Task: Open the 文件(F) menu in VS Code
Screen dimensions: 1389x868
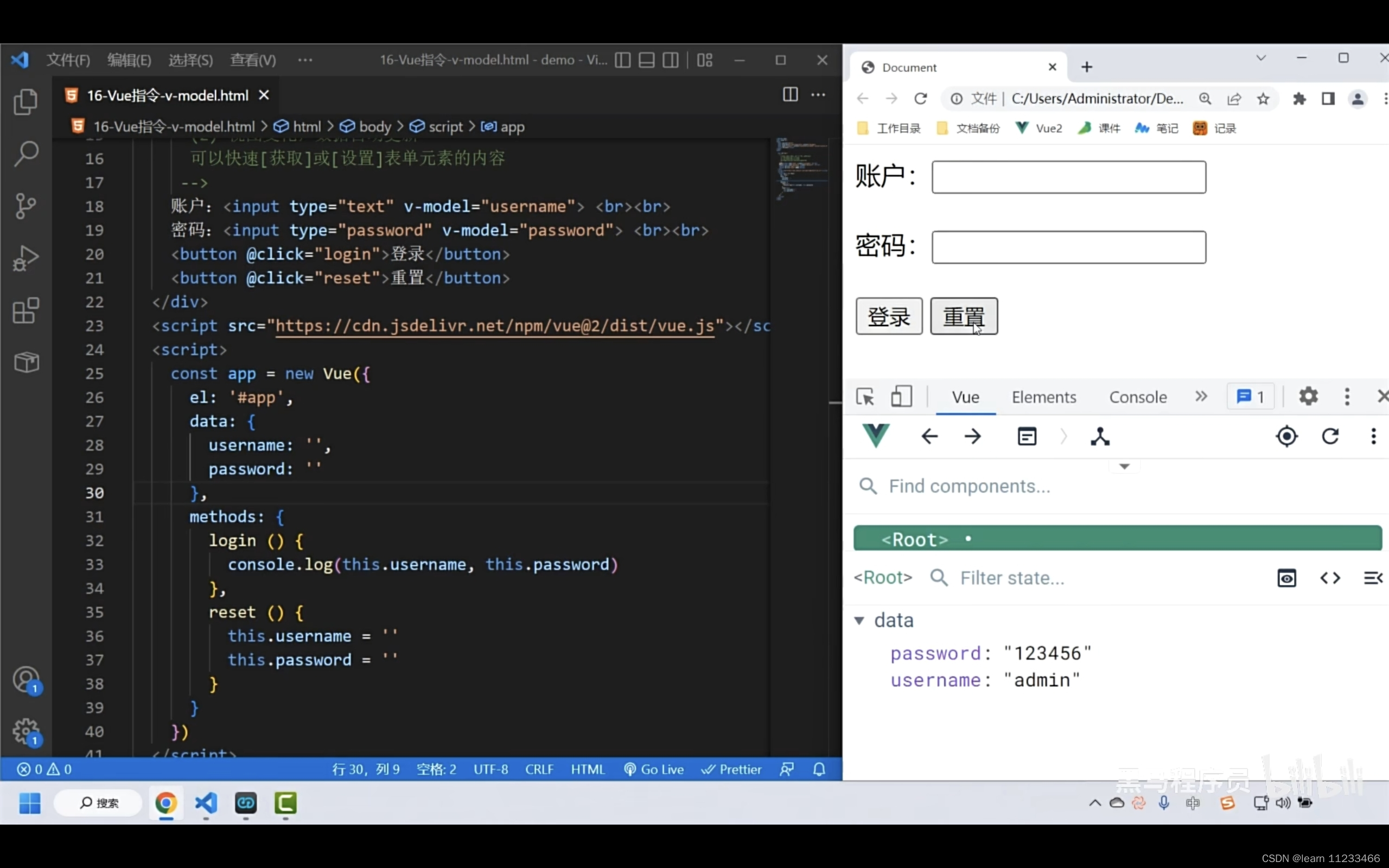Action: point(68,60)
